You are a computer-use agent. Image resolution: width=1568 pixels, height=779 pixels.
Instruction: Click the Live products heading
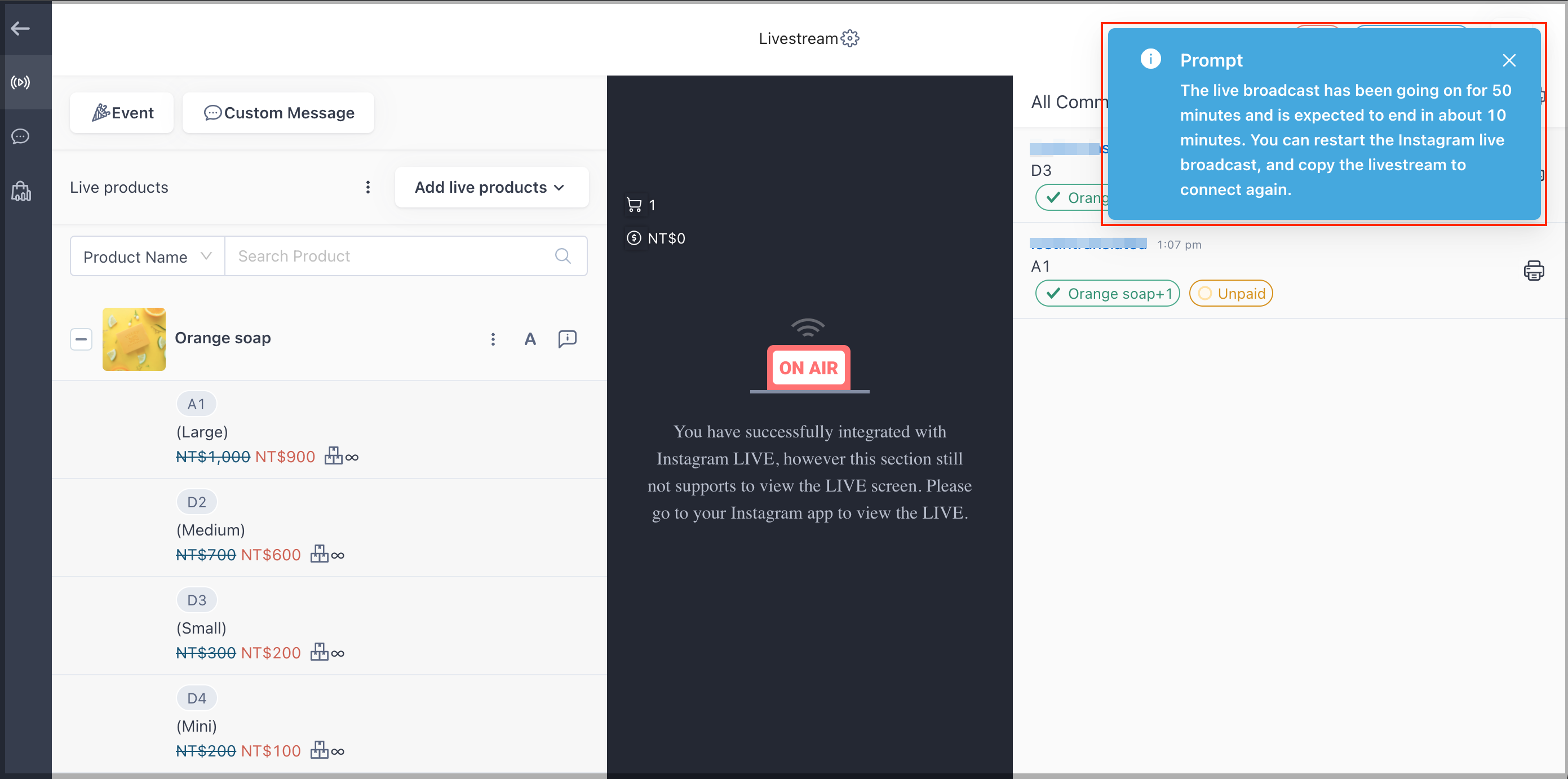coord(119,188)
